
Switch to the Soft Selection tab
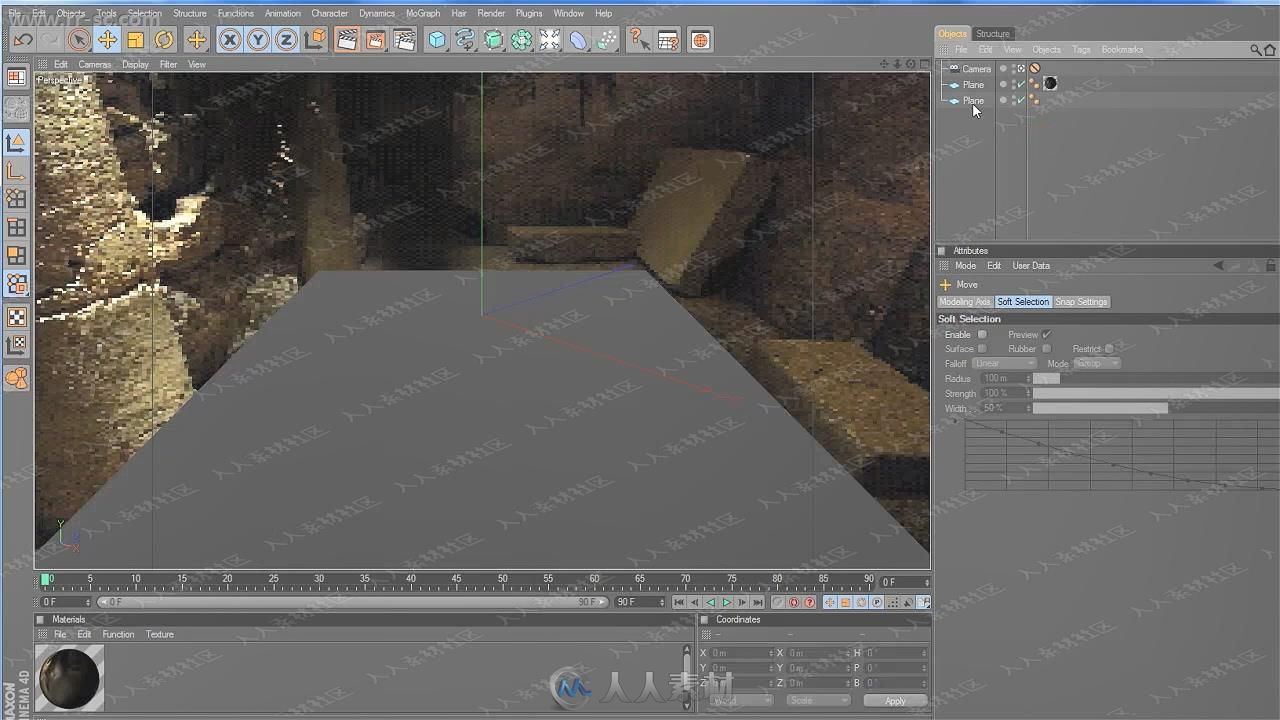click(x=1023, y=302)
